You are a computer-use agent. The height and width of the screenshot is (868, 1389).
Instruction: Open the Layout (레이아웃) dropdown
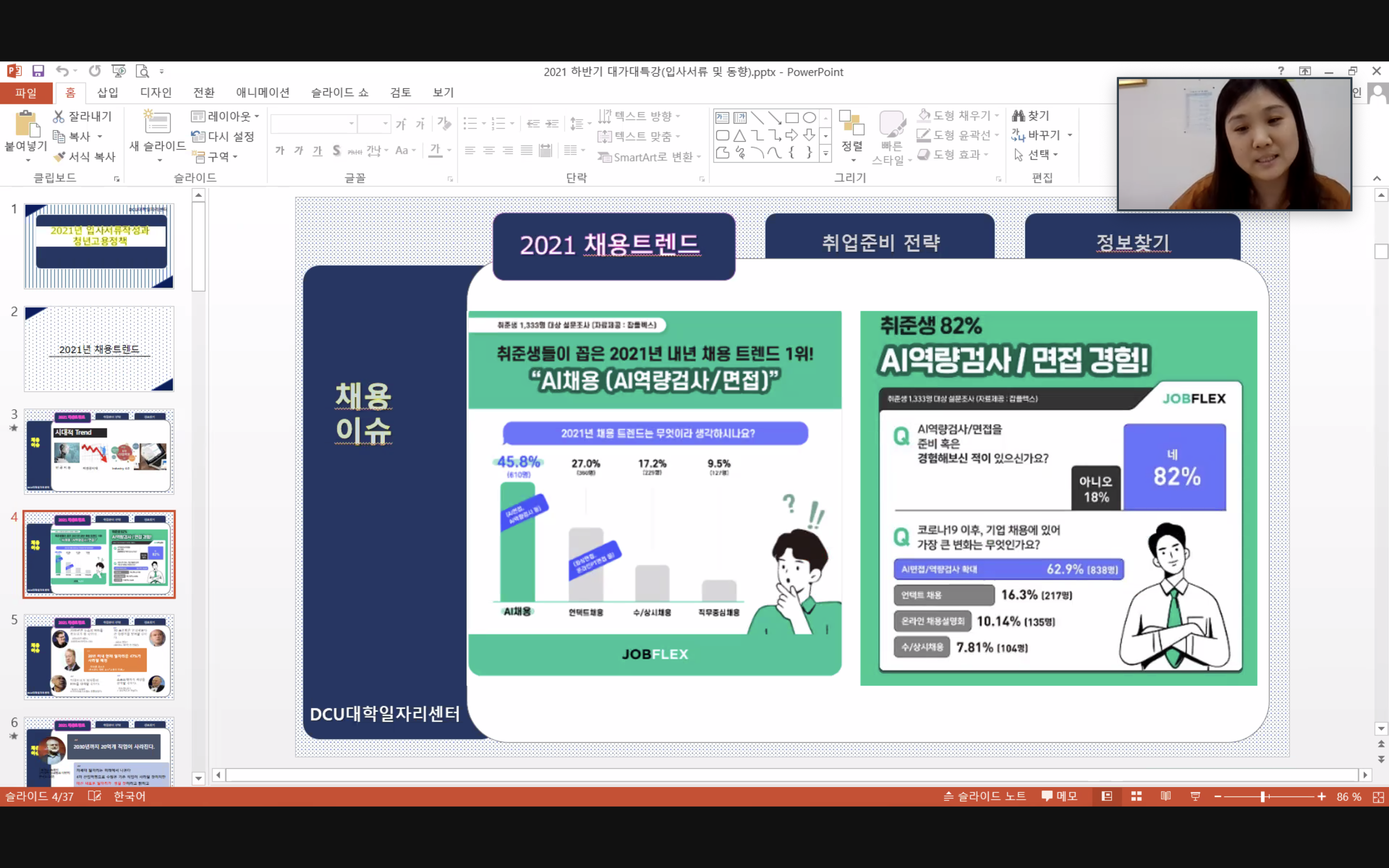(x=226, y=117)
